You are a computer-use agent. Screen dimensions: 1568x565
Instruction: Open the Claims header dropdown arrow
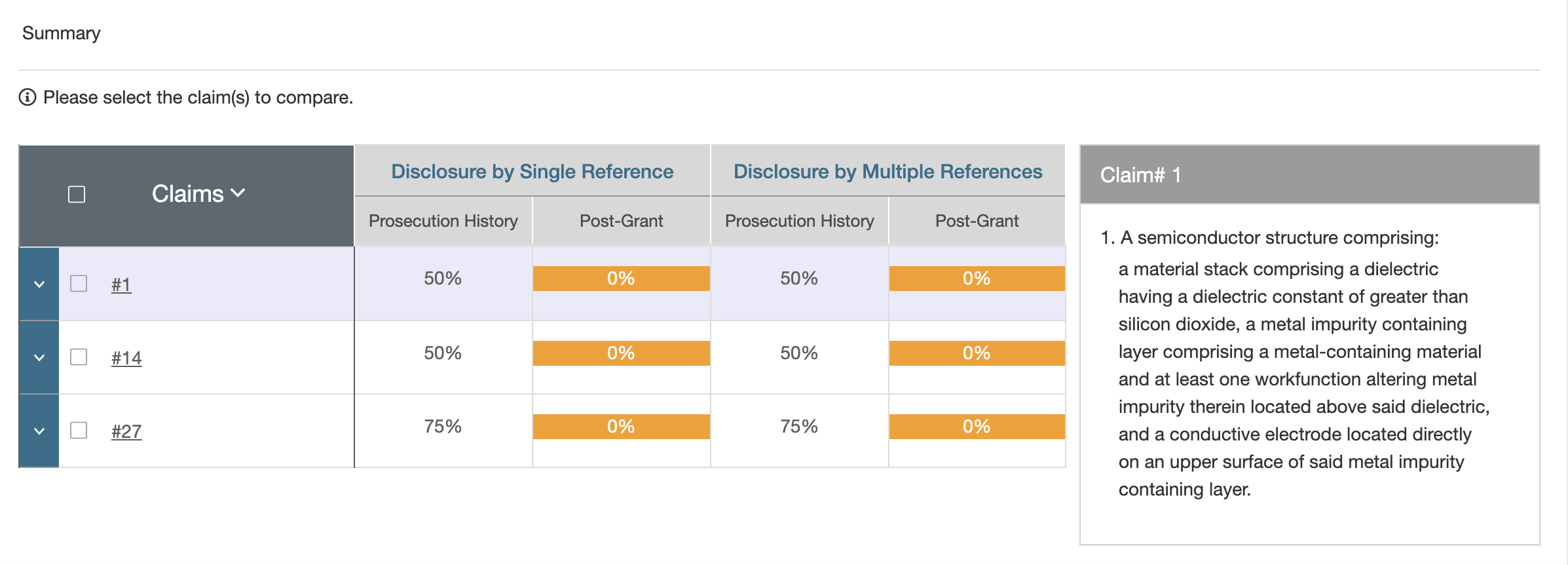[238, 193]
